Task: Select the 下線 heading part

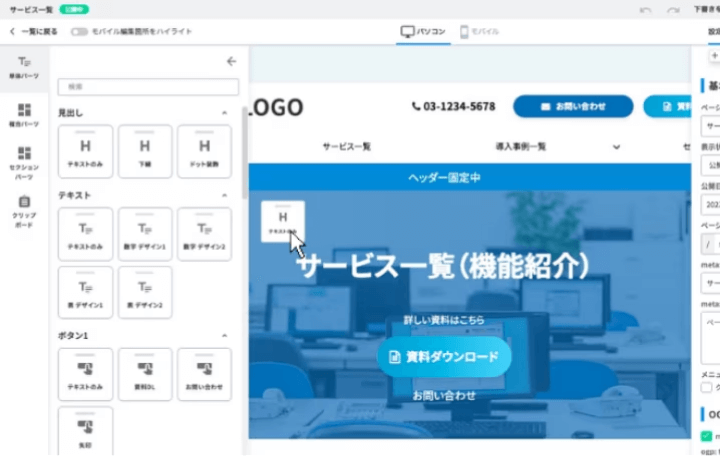Action: 144,151
